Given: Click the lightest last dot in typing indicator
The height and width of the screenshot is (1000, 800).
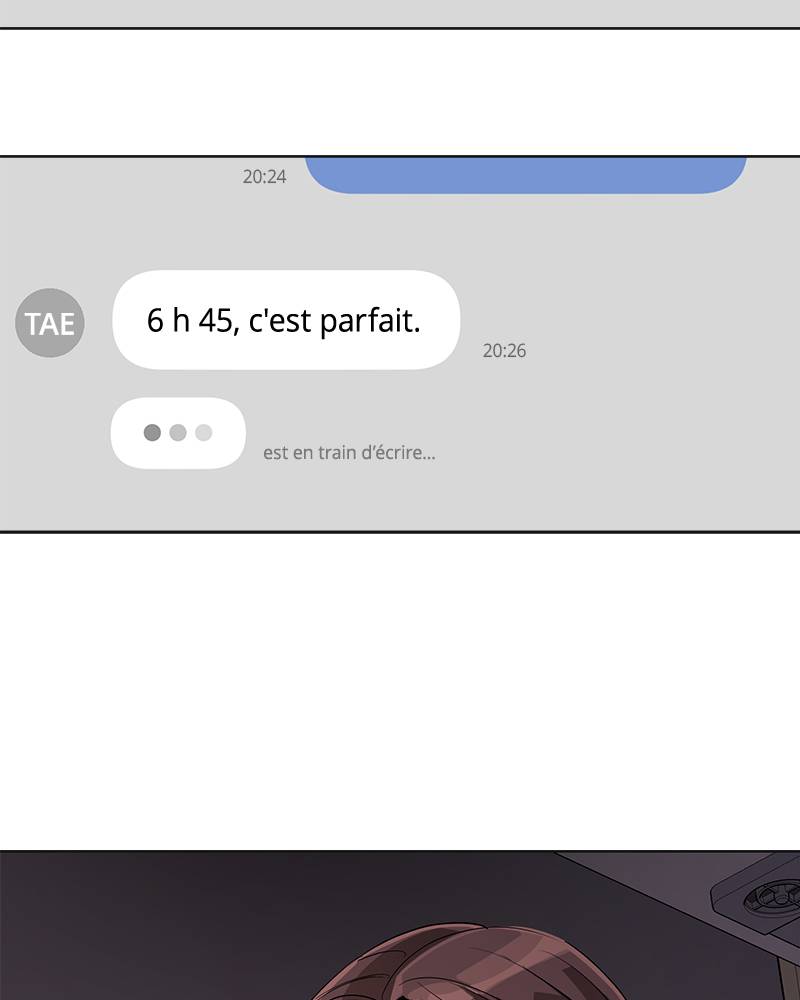Looking at the screenshot, I should coord(204,432).
